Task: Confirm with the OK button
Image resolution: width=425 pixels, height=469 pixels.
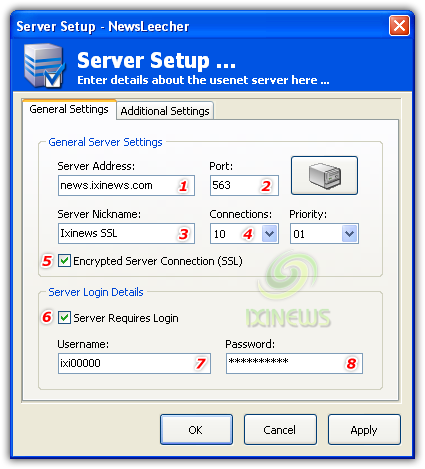Action: click(x=196, y=430)
